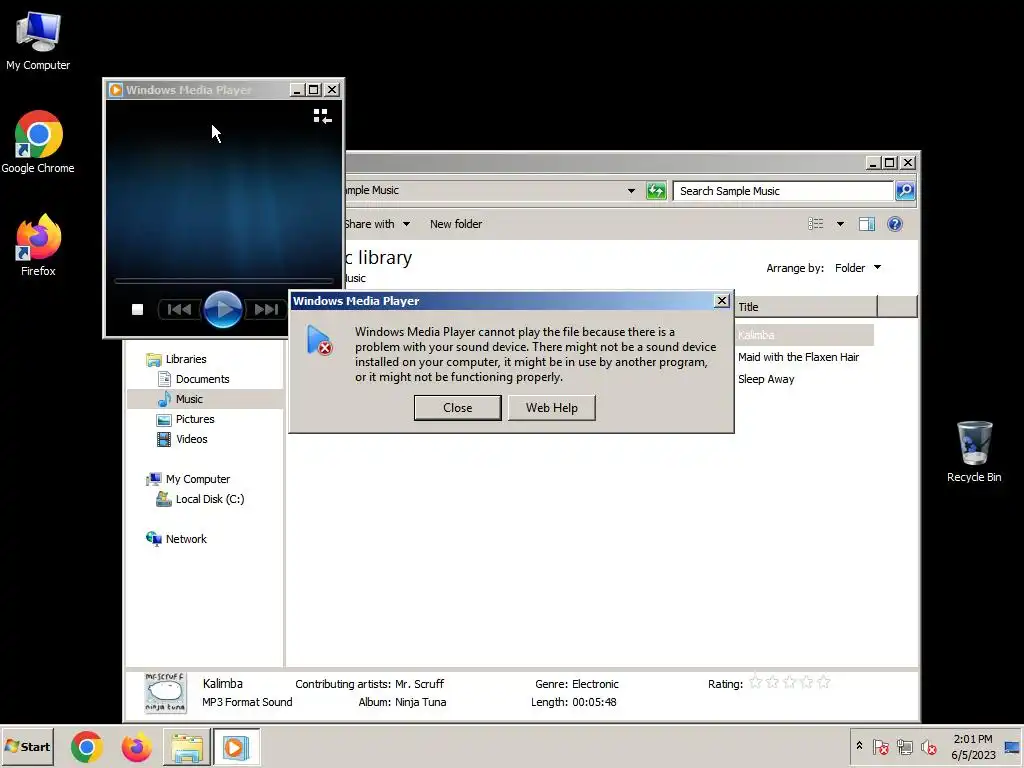
Task: Edit the Album Ninja Tuna field
Action: pyautogui.click(x=421, y=702)
